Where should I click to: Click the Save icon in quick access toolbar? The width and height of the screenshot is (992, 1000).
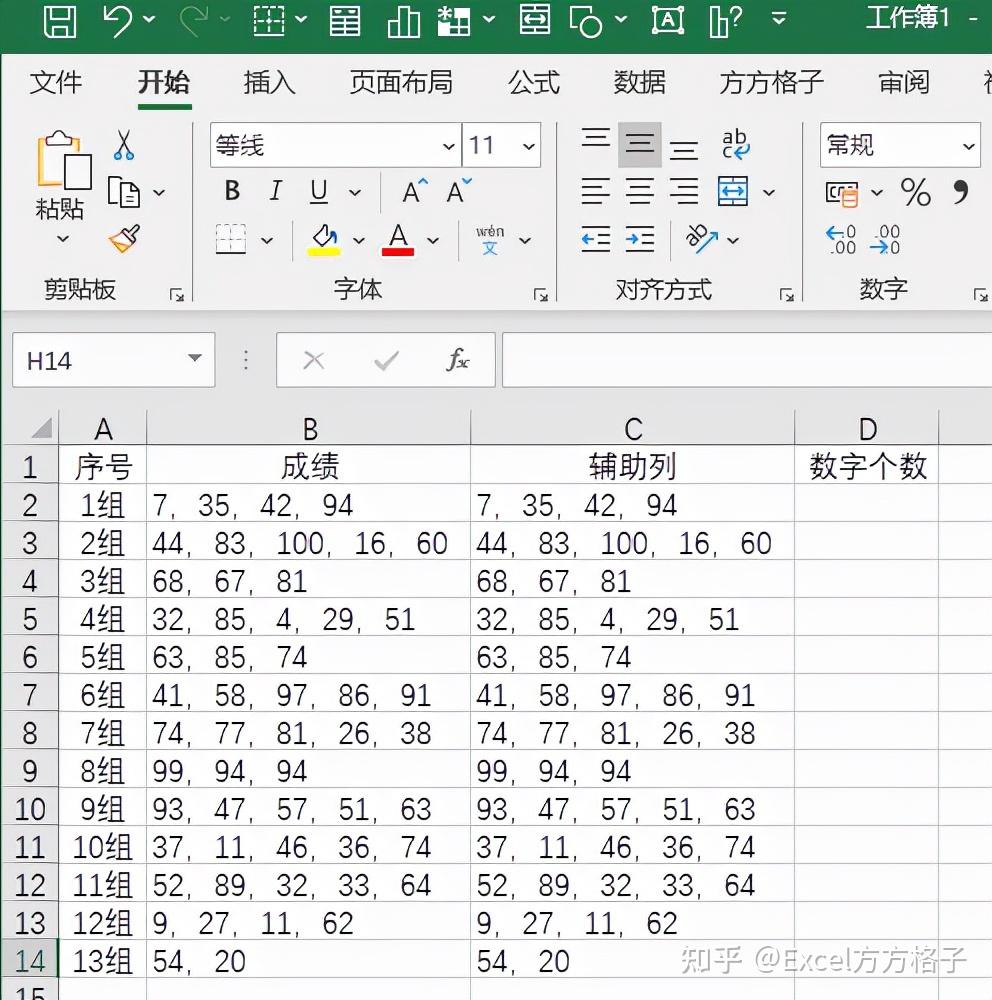[60, 20]
